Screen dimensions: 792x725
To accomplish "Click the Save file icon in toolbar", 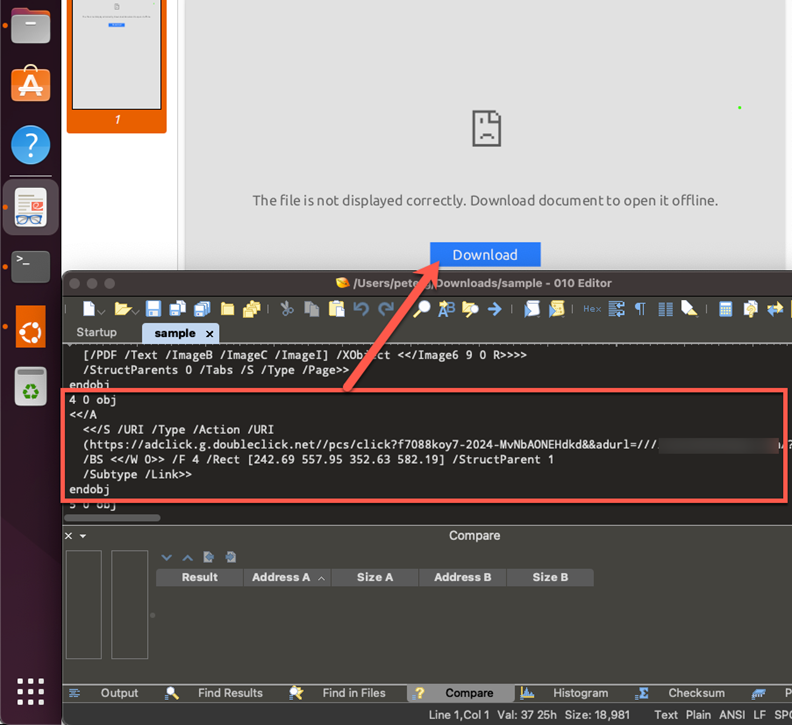I will pyautogui.click(x=153, y=309).
